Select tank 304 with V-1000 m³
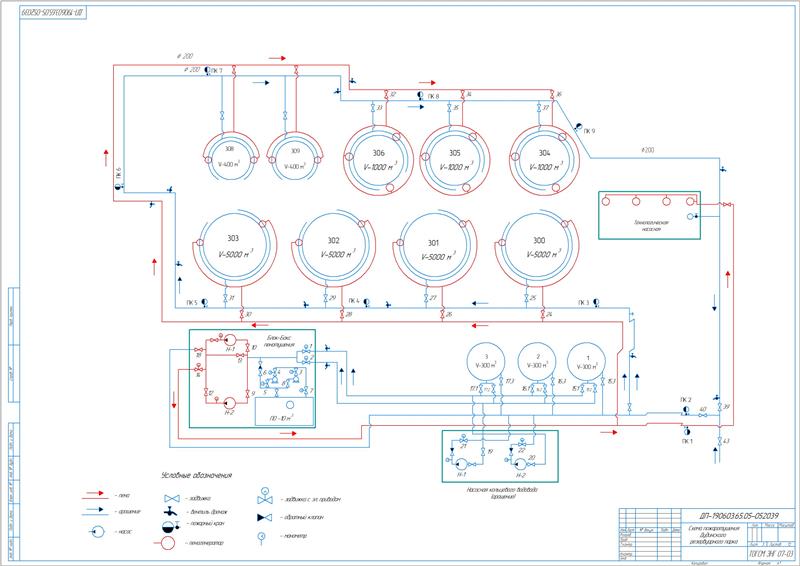 tap(544, 160)
